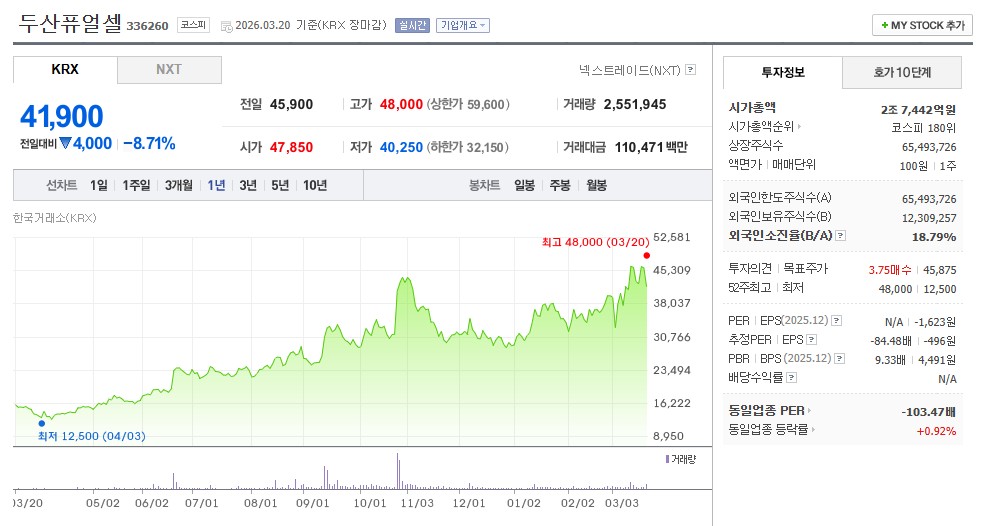This screenshot has height=526, width=982.
Task: Select the 1년 line chart period
Action: (x=216, y=185)
